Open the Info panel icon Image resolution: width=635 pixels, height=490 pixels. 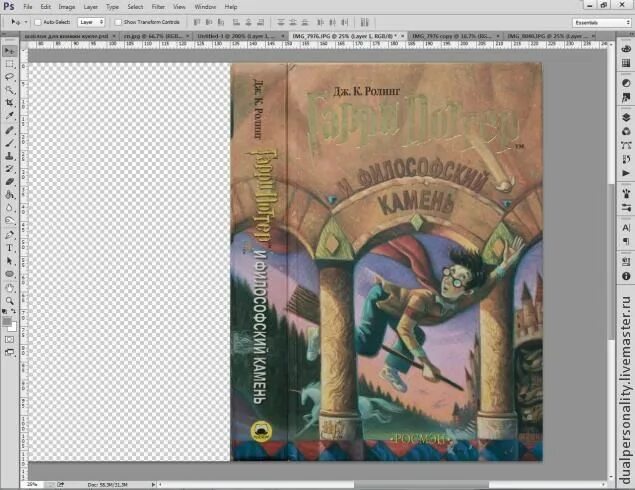click(x=626, y=276)
